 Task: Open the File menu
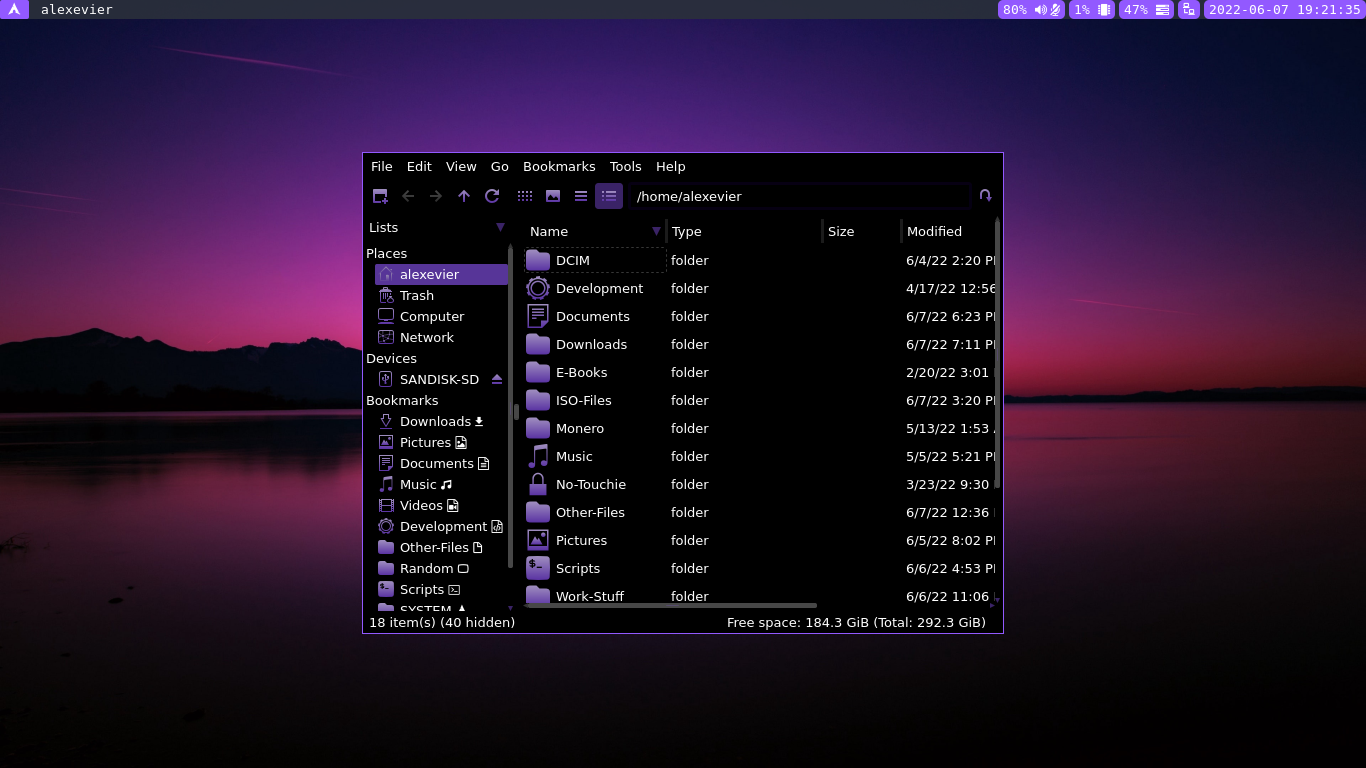(382, 166)
